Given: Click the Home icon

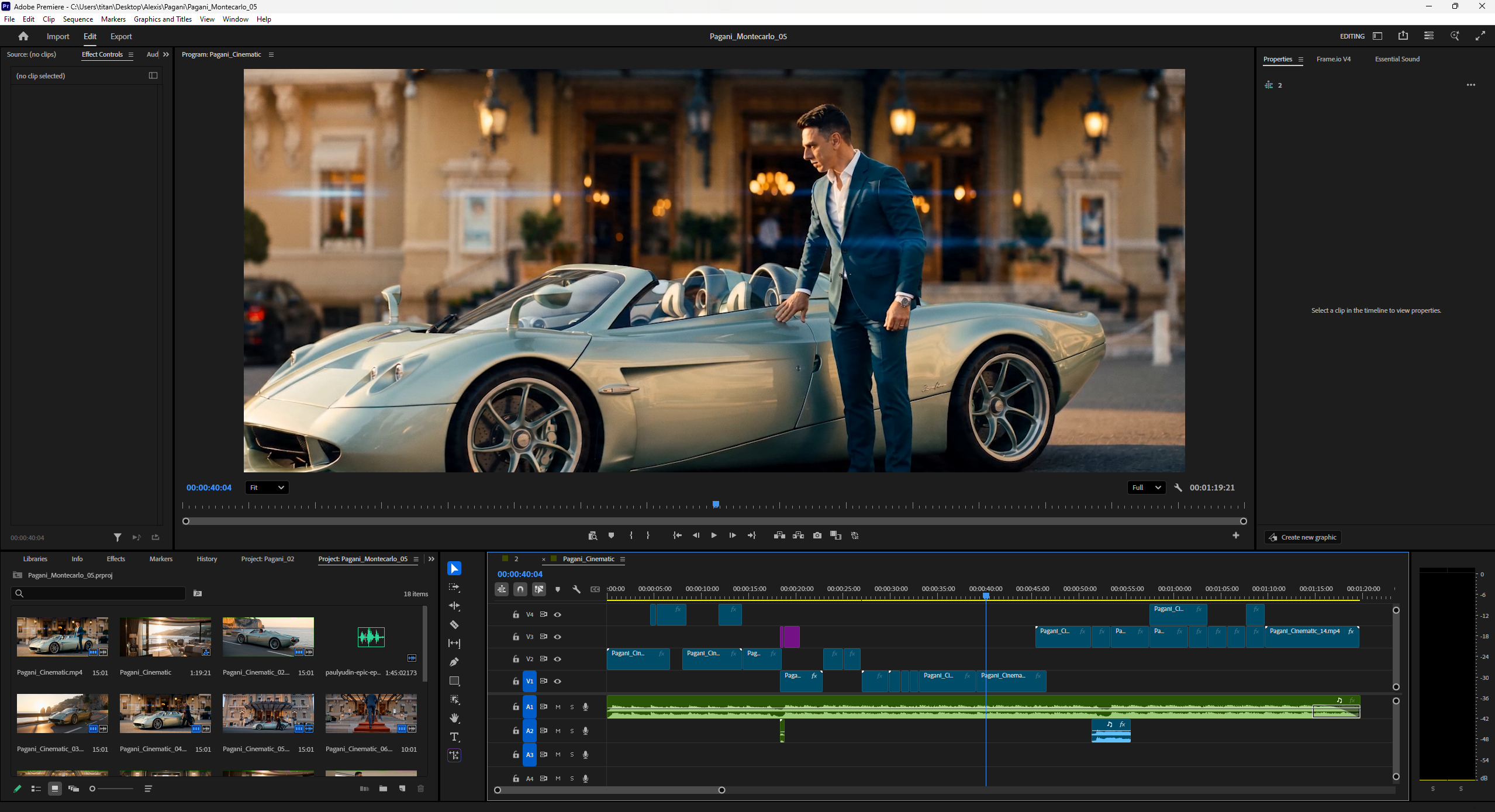Looking at the screenshot, I should coord(23,36).
